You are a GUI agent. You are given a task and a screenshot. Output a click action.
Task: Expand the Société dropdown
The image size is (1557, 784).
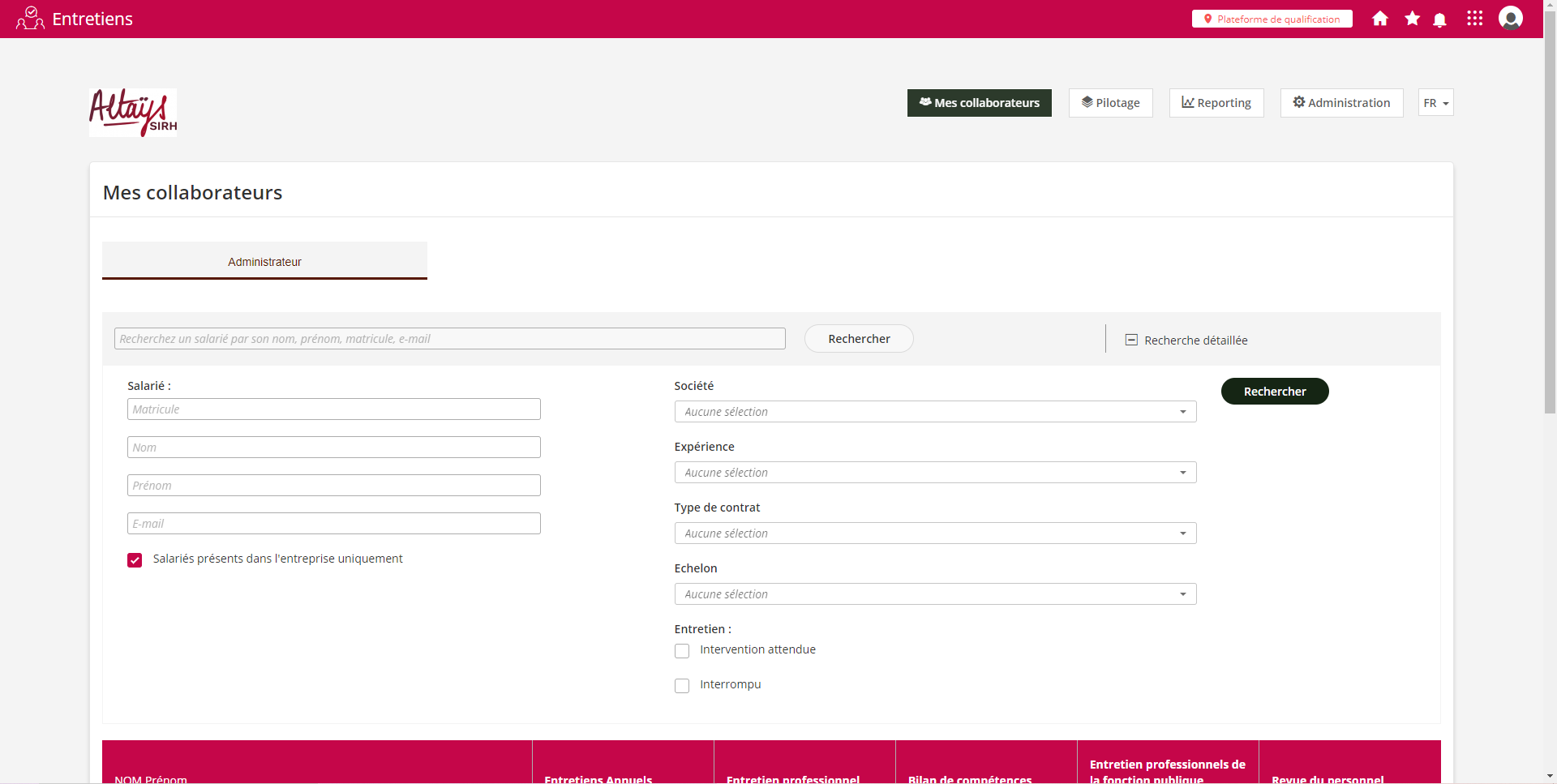click(935, 412)
